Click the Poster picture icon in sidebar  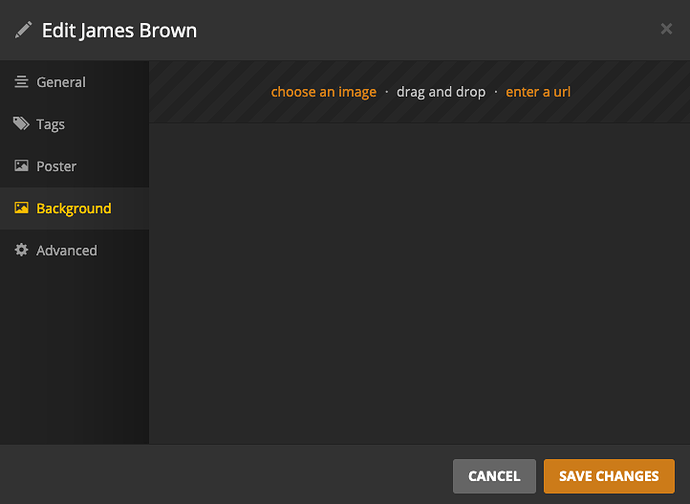(21, 166)
